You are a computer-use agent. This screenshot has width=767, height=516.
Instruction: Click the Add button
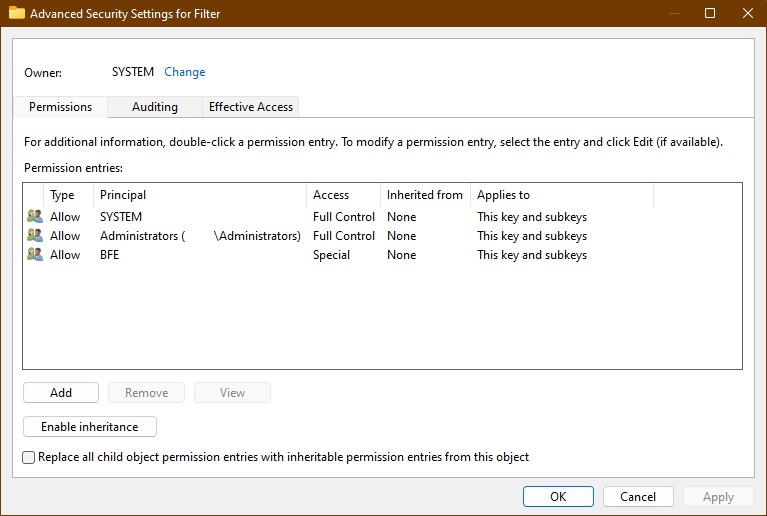(x=61, y=392)
